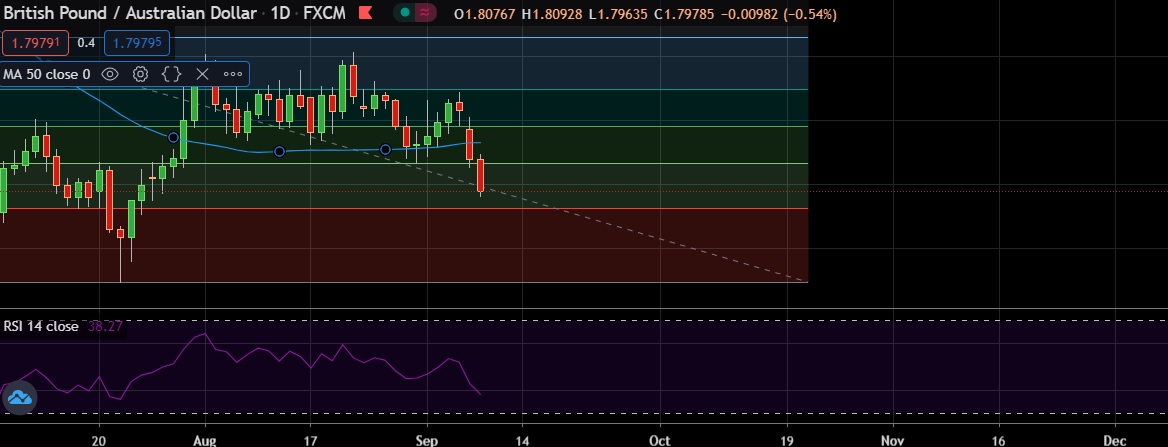
Task: Click the Oct label on time axis
Action: (660, 441)
